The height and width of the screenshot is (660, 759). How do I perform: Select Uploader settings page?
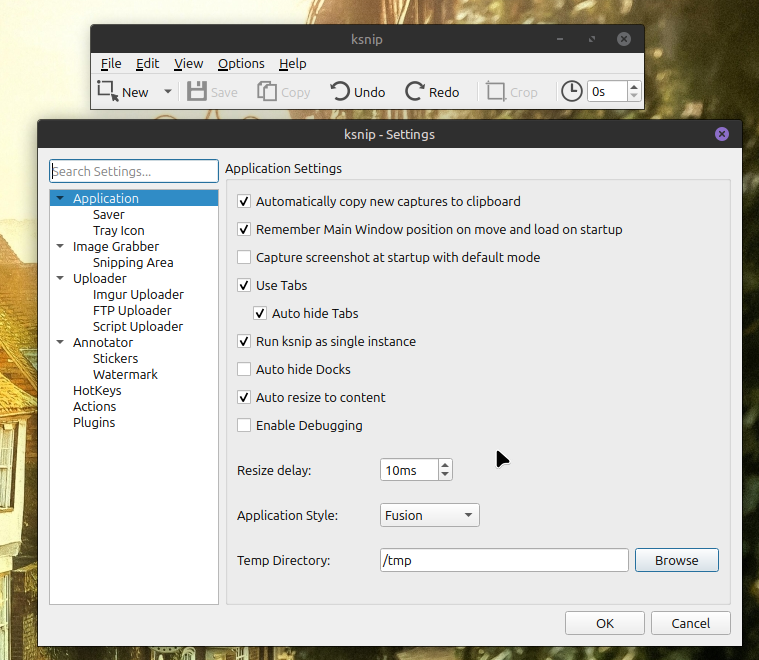point(100,278)
